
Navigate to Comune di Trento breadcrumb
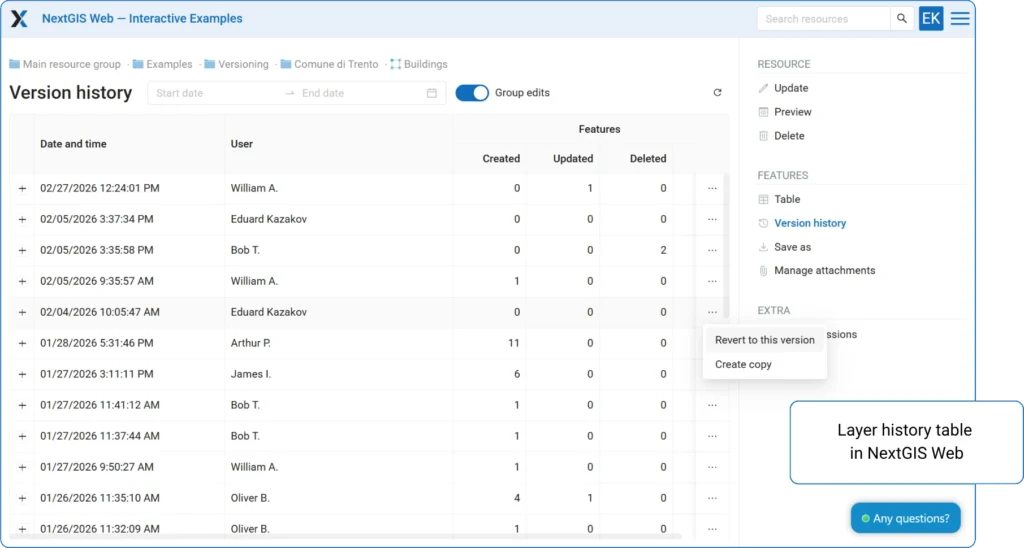pos(335,64)
